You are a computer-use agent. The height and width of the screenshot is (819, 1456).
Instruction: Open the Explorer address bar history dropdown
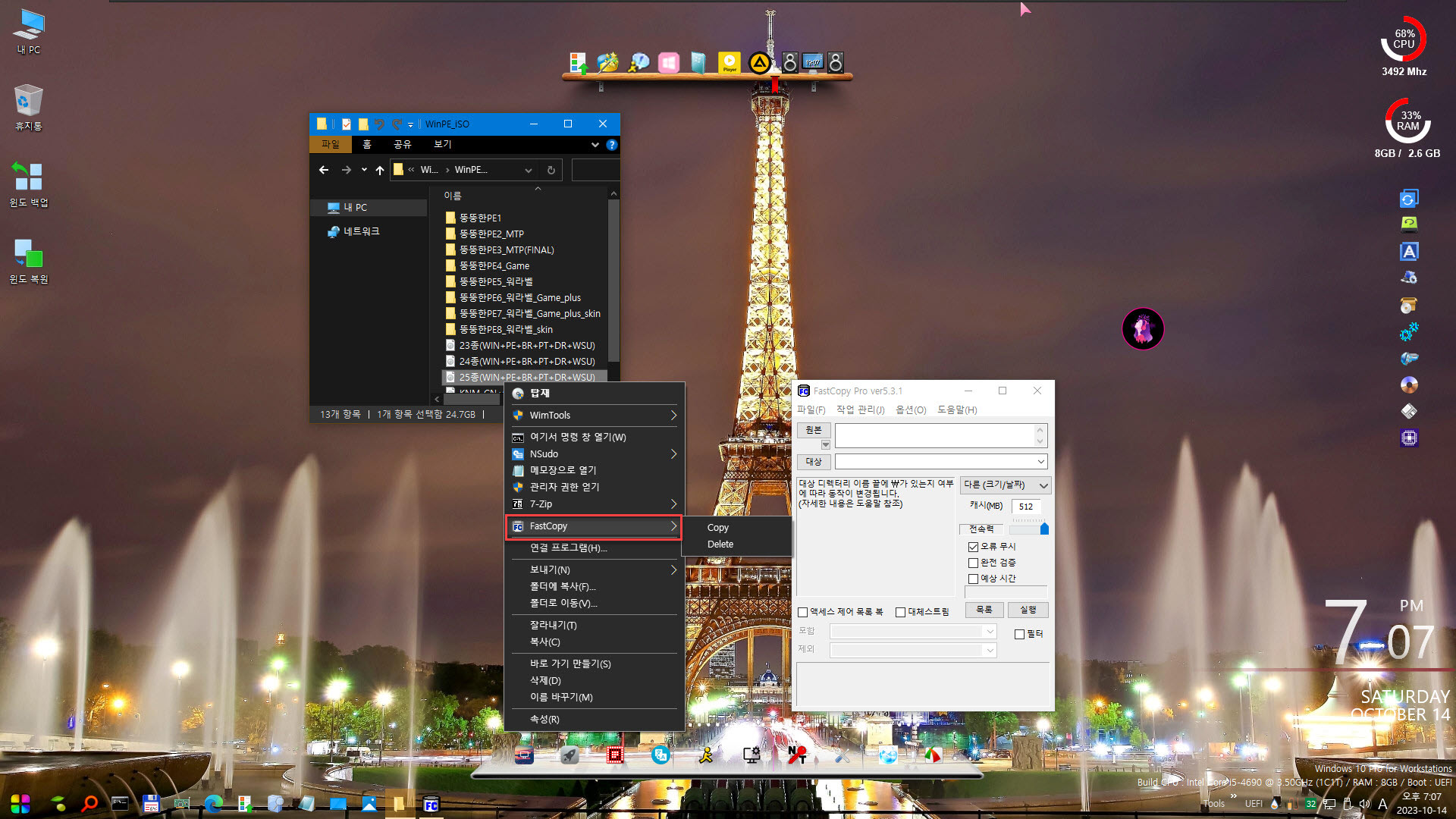[x=529, y=170]
